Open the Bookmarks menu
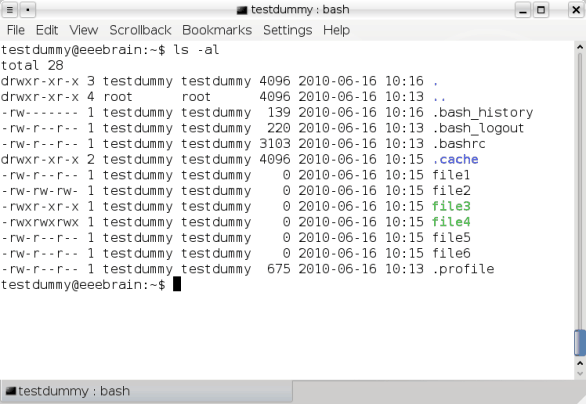 (x=217, y=30)
